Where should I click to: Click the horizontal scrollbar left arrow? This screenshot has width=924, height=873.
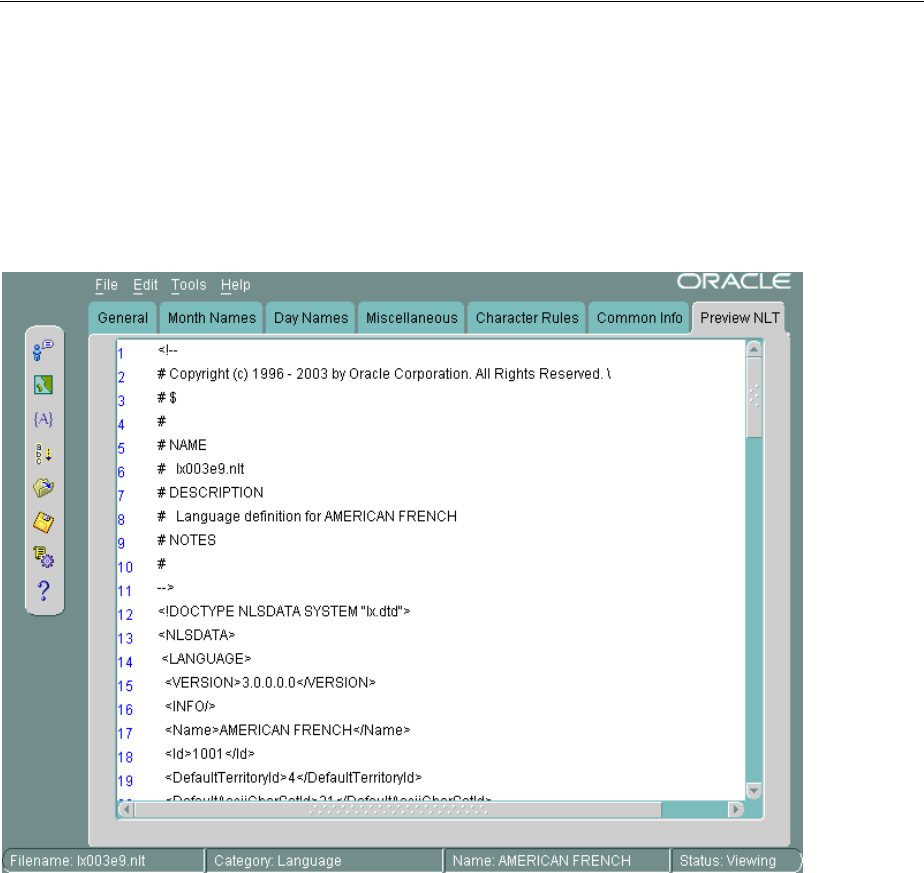point(126,809)
